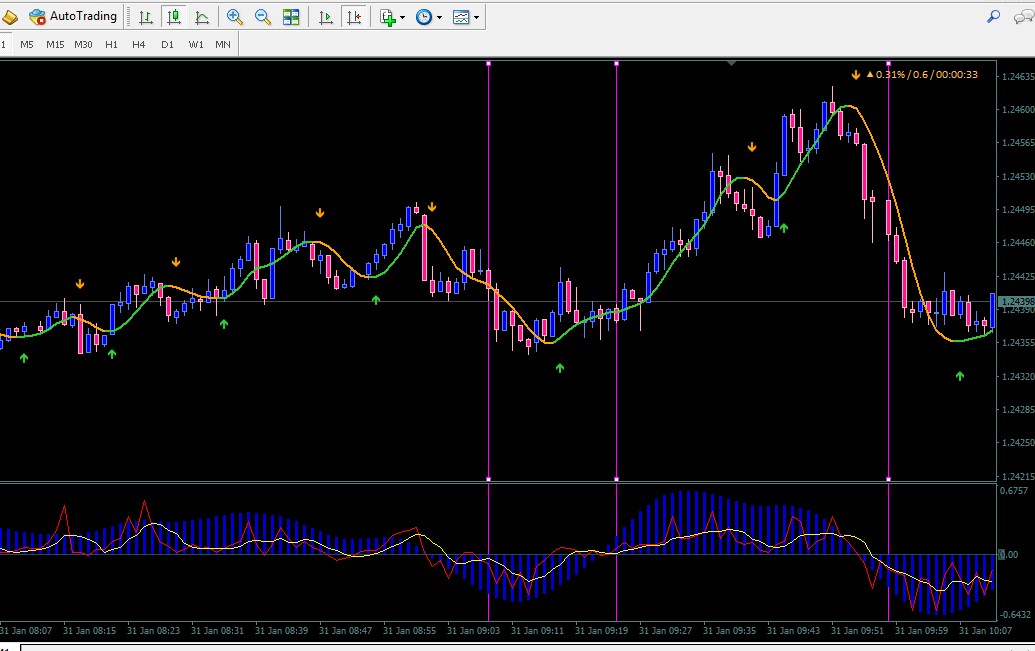This screenshot has width=1035, height=651.
Task: Open the chat bubbles icon
Action: tap(1024, 17)
